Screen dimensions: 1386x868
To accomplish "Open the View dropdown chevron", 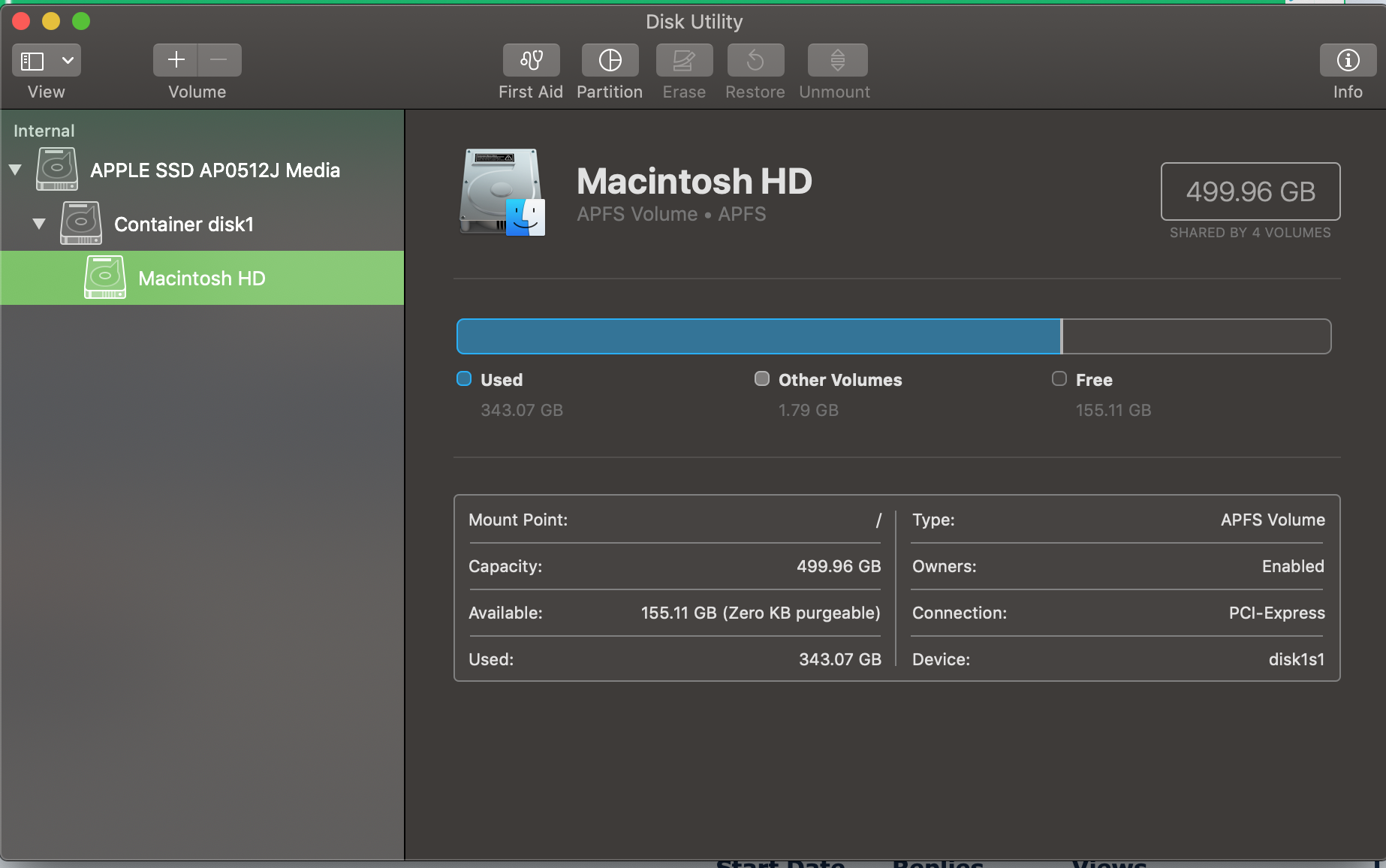I will point(68,60).
